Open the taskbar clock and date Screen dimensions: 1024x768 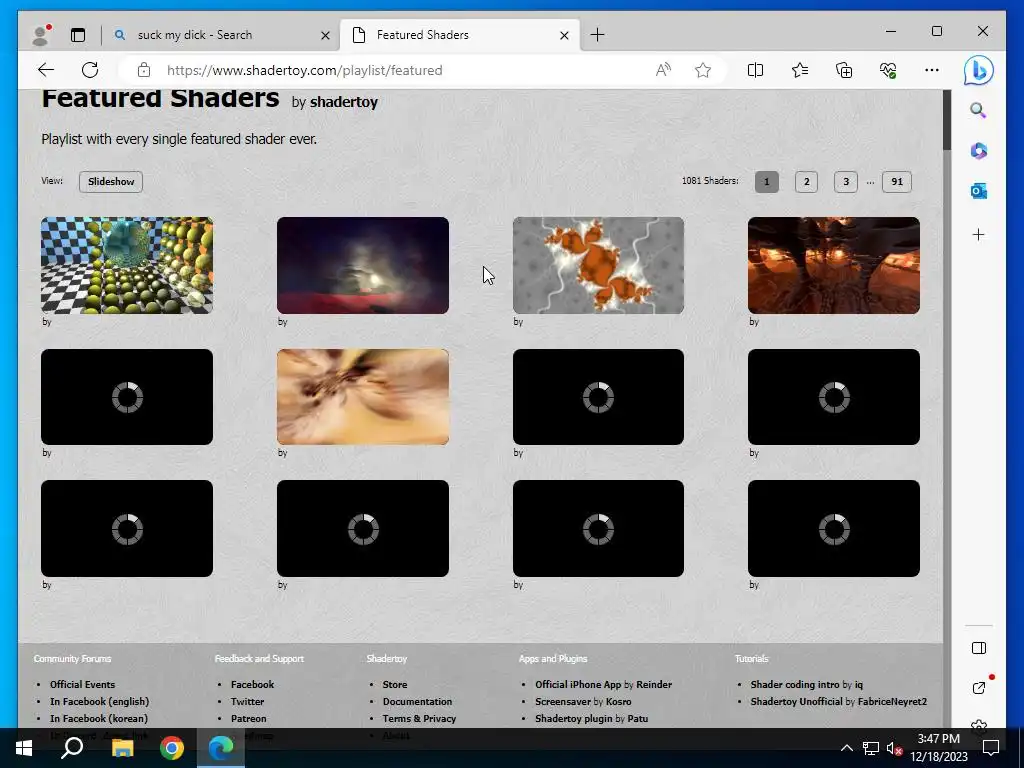pyautogui.click(x=939, y=748)
